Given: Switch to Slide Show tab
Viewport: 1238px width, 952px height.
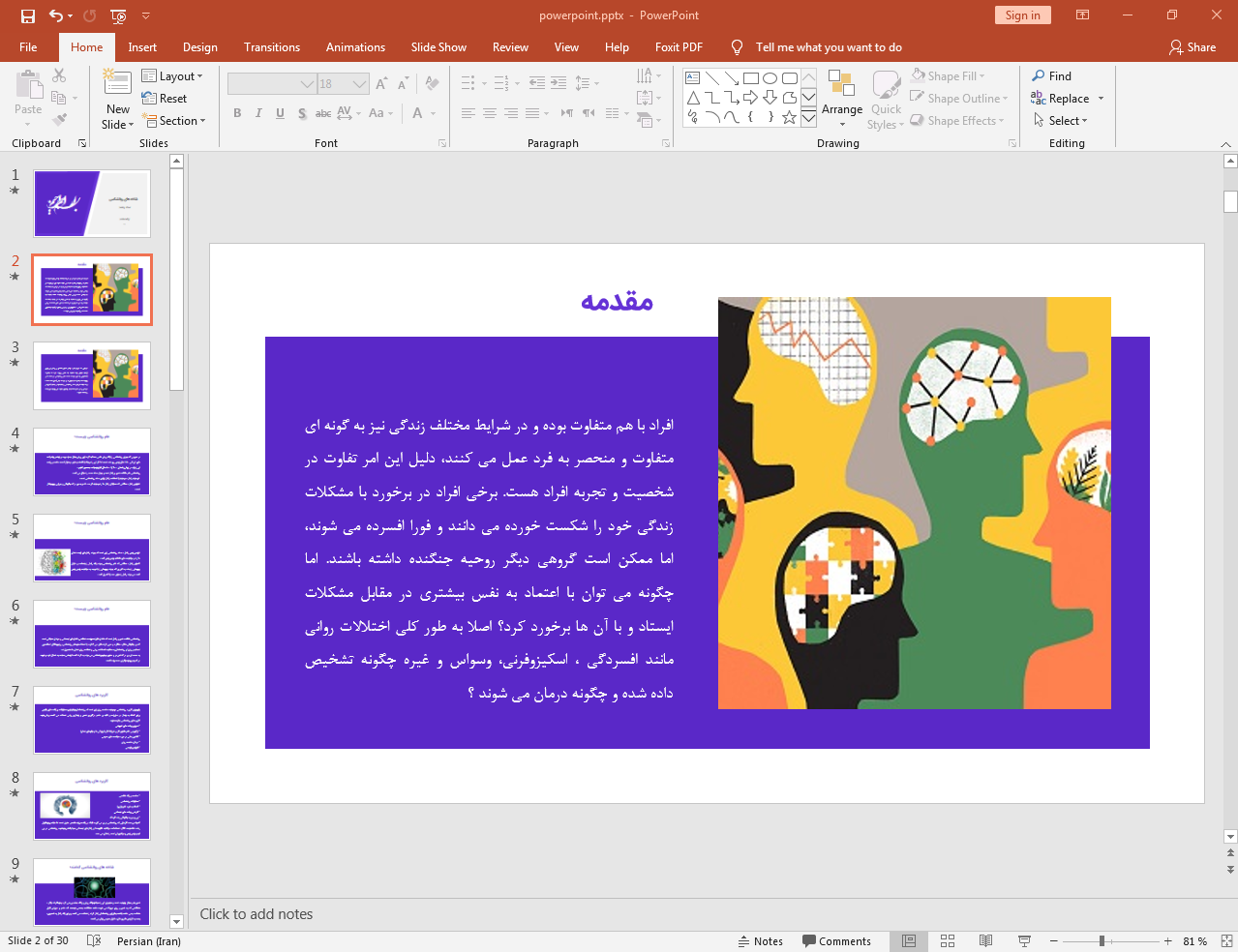Looking at the screenshot, I should click(438, 47).
